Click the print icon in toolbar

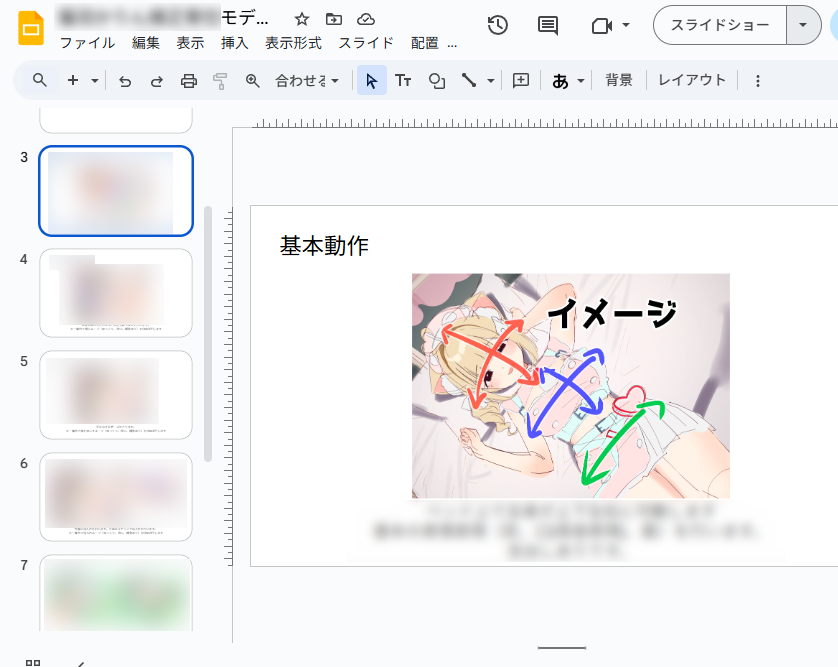tap(188, 81)
